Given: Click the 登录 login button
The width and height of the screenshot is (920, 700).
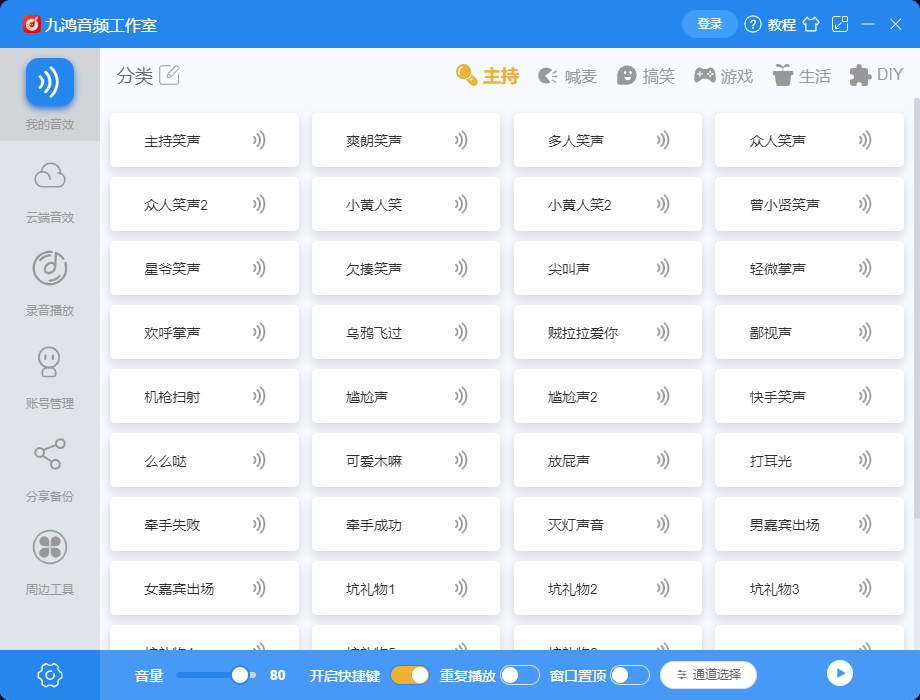Looking at the screenshot, I should point(709,24).
